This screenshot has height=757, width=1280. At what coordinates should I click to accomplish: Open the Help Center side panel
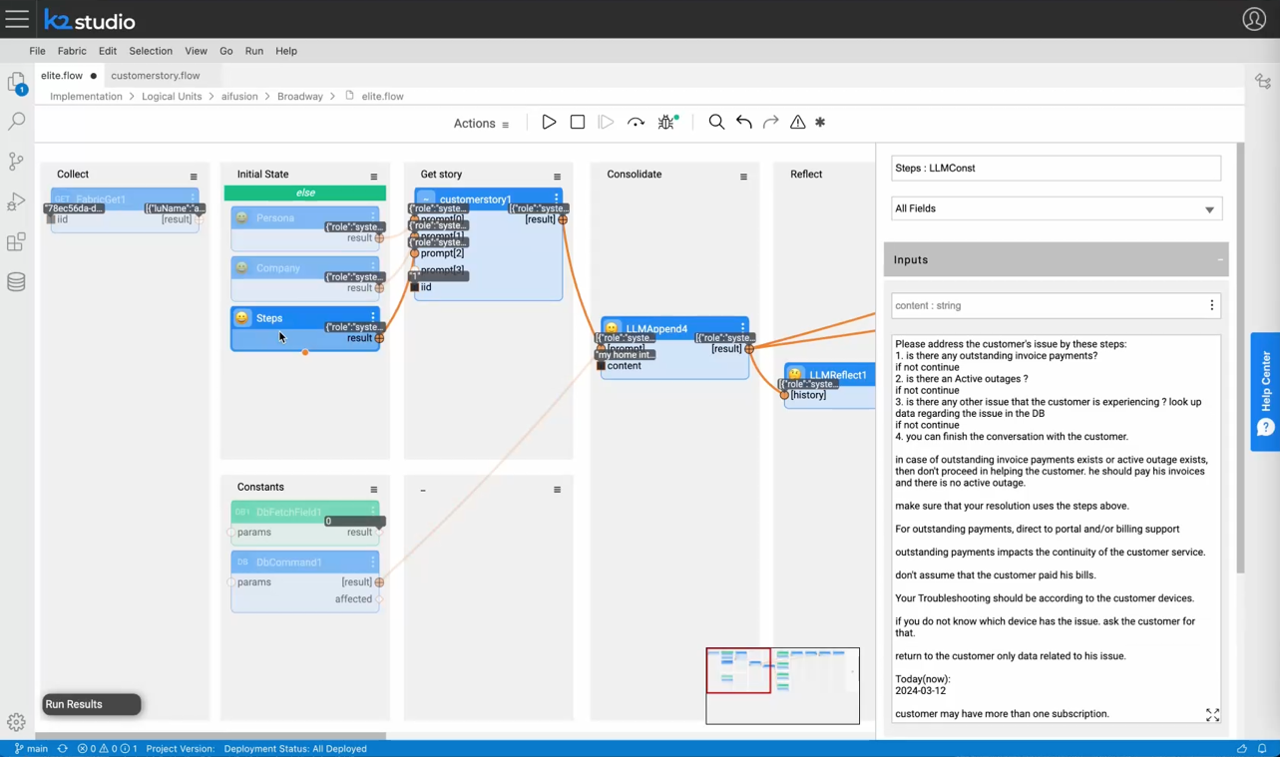coord(1265,392)
